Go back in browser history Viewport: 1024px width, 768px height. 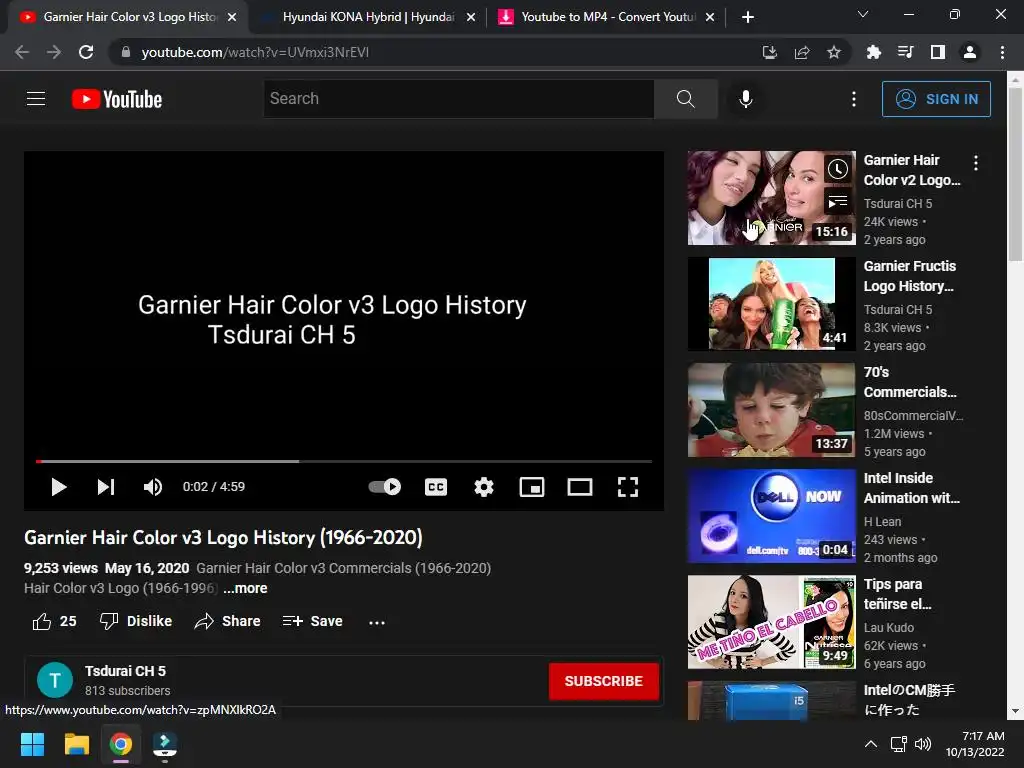click(x=22, y=52)
